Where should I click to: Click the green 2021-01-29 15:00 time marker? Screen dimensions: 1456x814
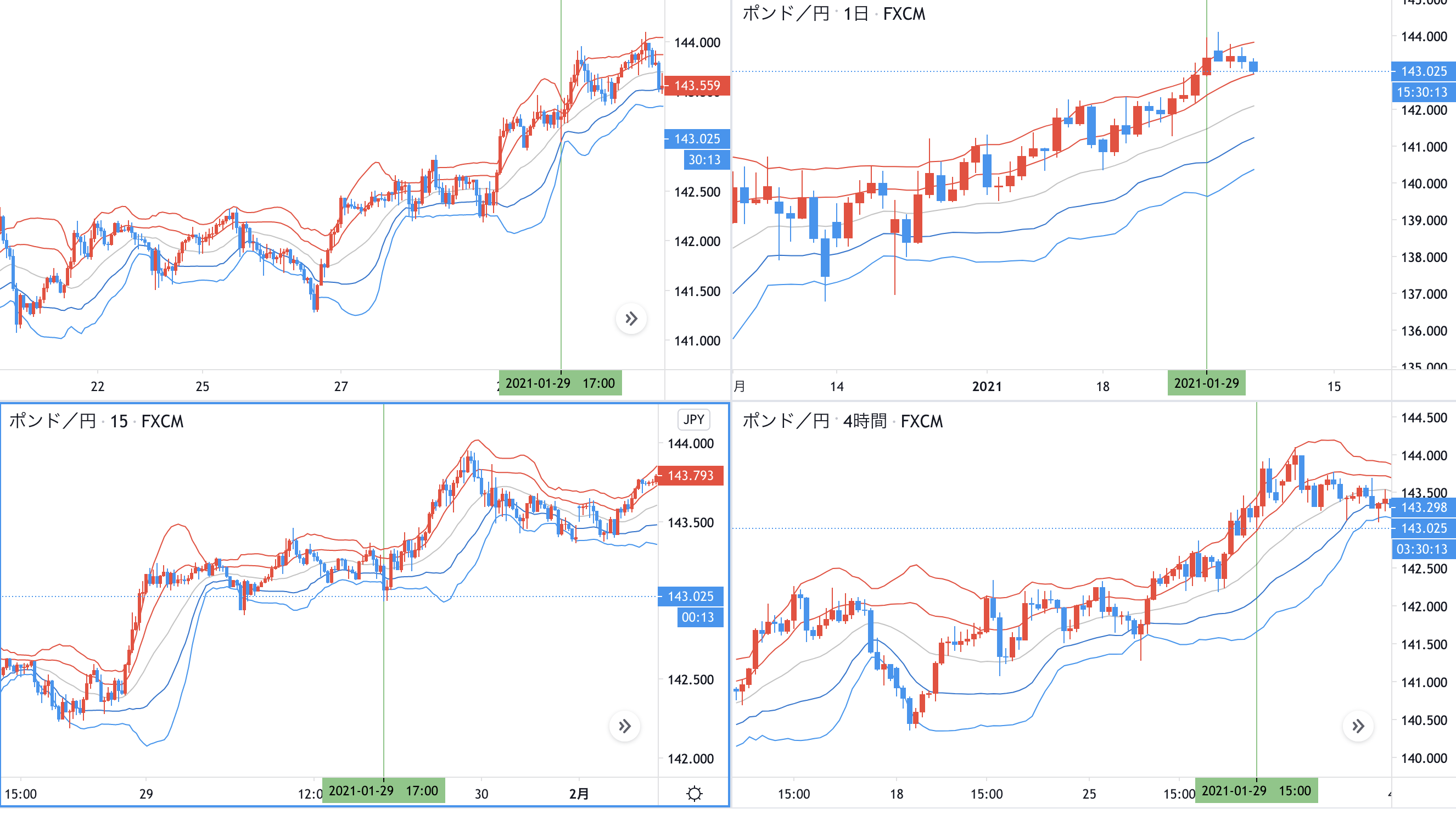(x=1256, y=790)
